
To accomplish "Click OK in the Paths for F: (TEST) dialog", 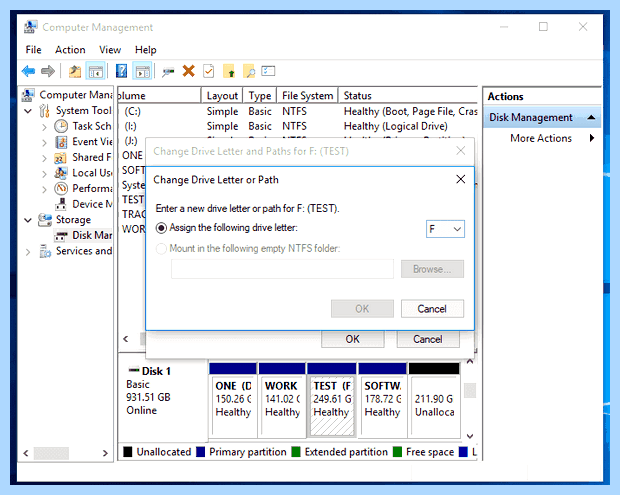I will (x=353, y=339).
